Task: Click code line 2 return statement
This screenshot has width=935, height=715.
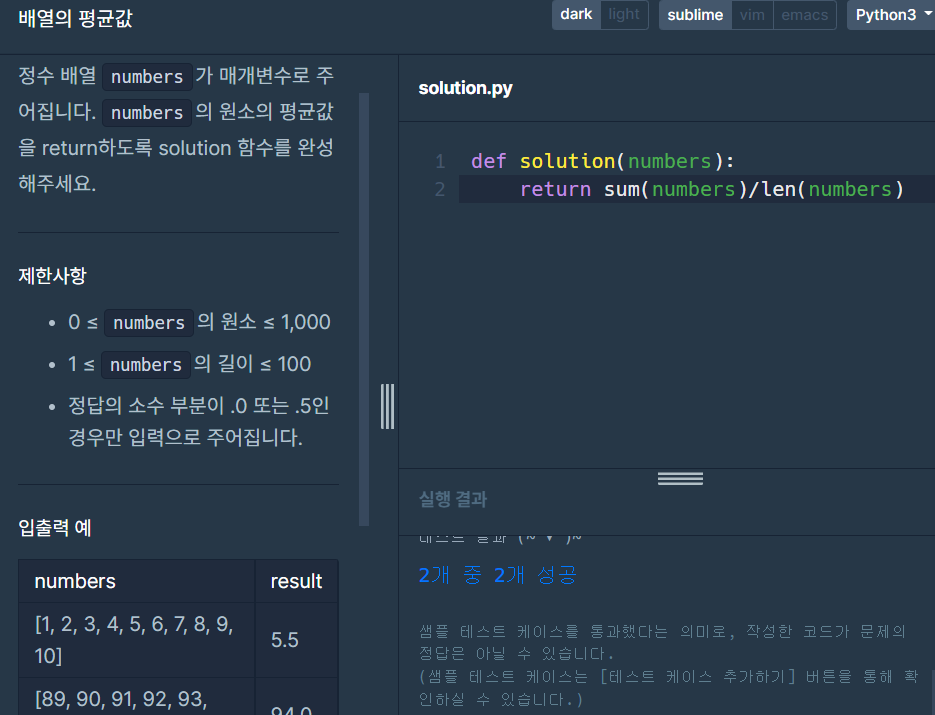Action: click(x=712, y=189)
